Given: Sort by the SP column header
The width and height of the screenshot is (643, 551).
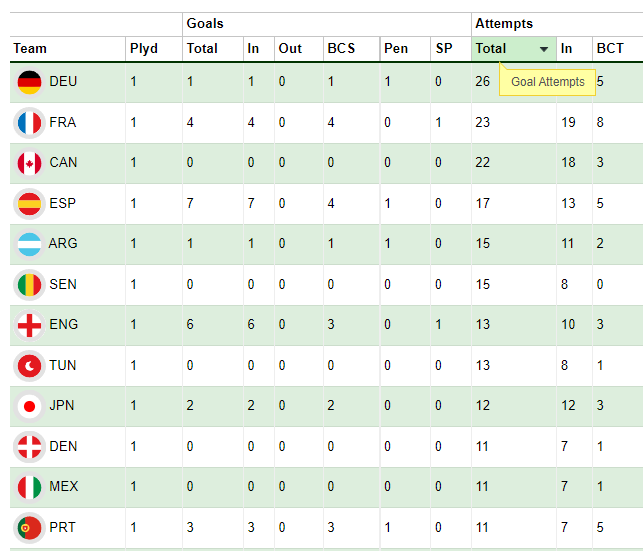Looking at the screenshot, I should 444,48.
